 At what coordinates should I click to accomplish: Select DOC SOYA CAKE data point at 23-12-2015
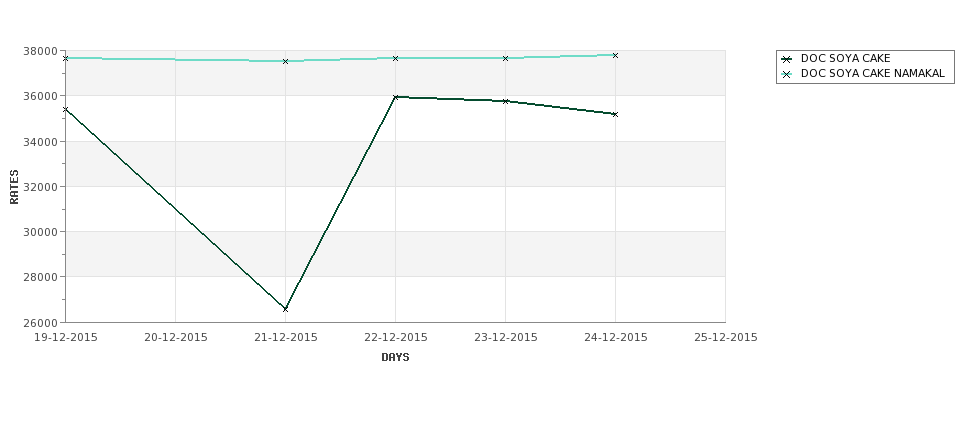pyautogui.click(x=506, y=101)
